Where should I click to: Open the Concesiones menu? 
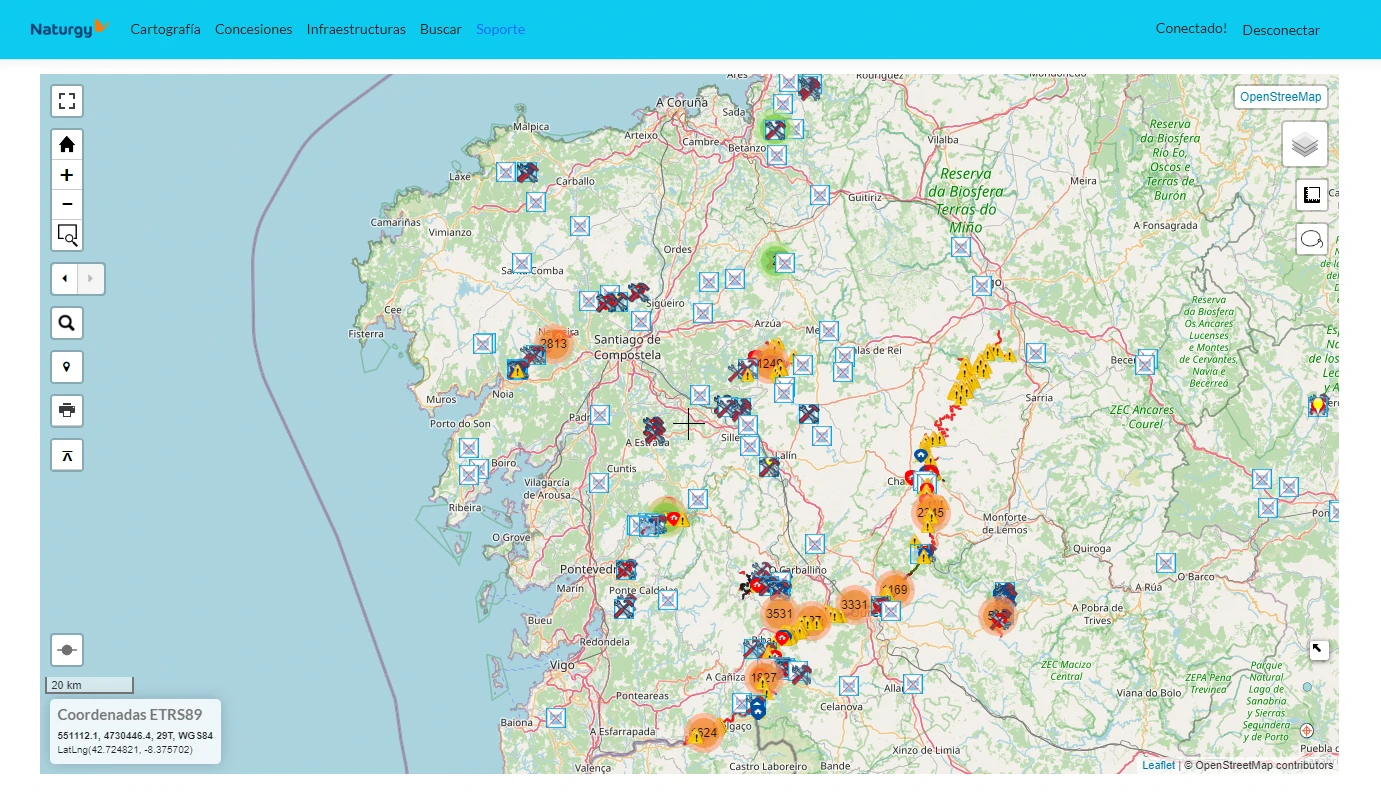[x=253, y=29]
